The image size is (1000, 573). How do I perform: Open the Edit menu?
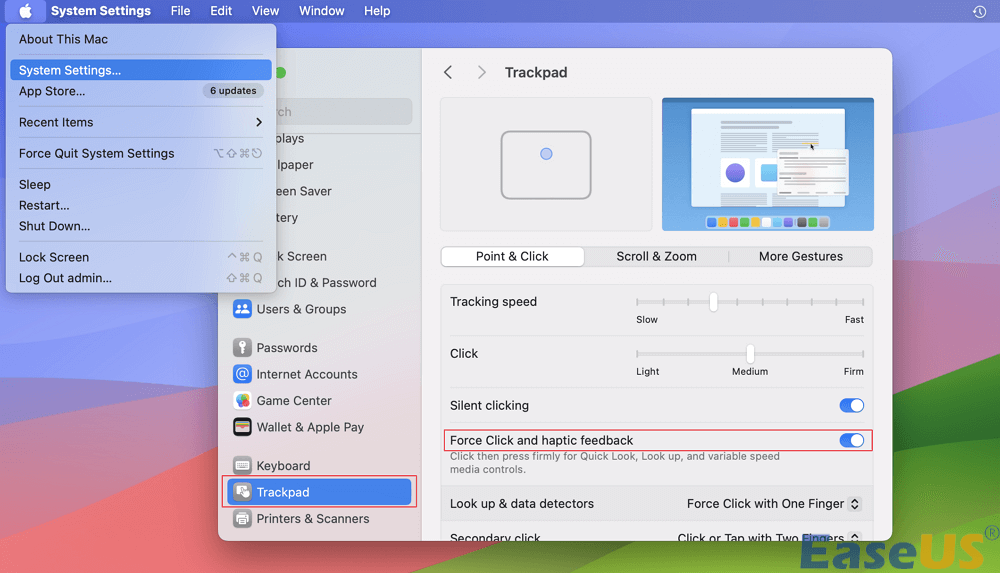tap(221, 11)
